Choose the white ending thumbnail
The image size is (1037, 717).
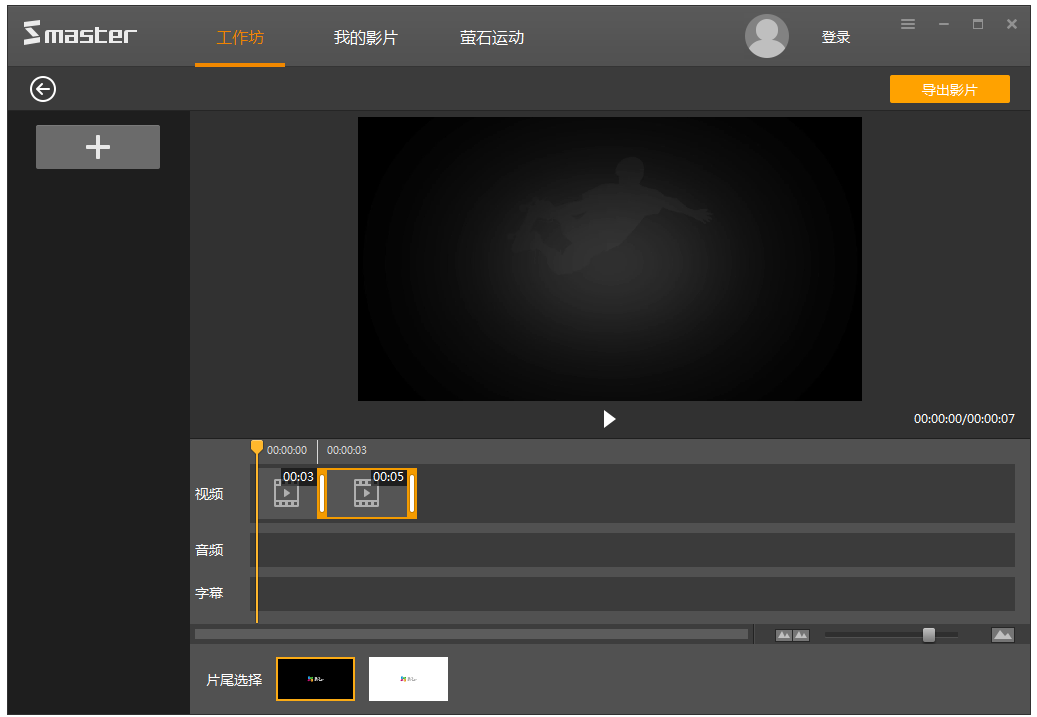tap(408, 679)
